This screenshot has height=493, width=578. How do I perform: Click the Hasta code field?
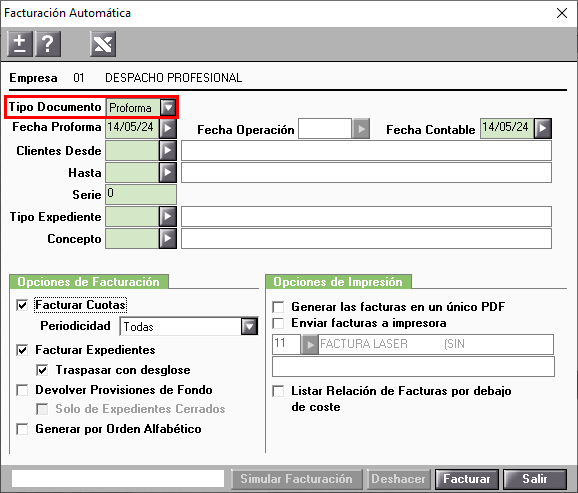click(132, 173)
